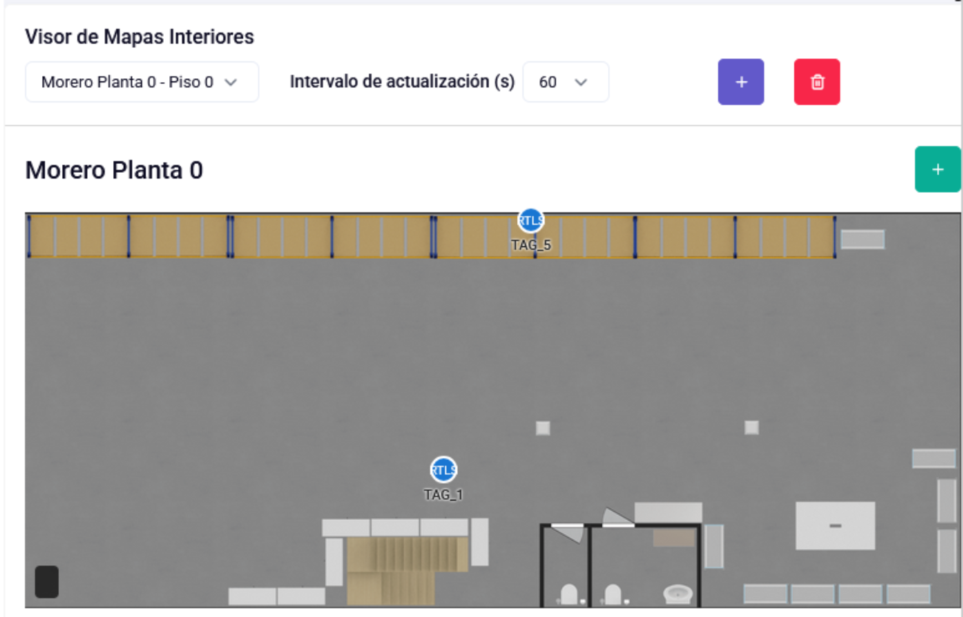Screen dimensions: 963x617
Task: Click the small square pillar on the right
Action: tap(752, 427)
